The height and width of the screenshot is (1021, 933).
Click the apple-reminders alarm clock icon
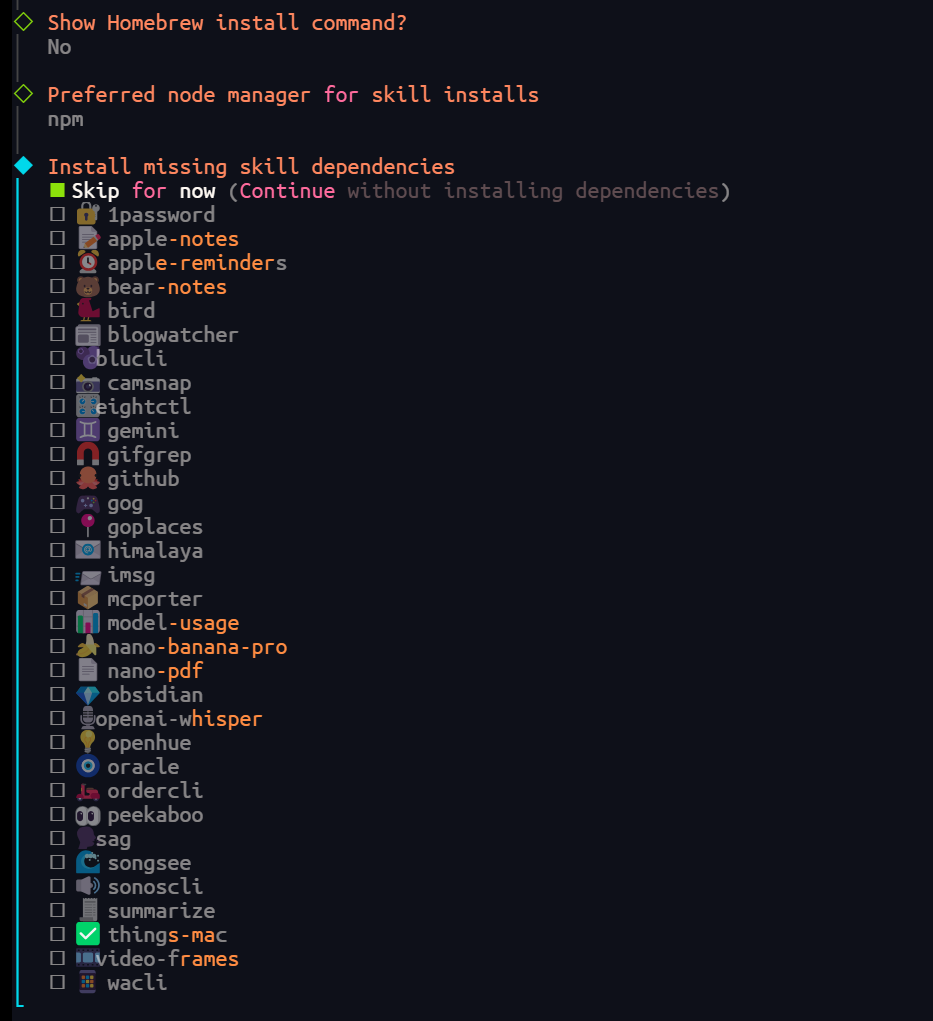click(x=88, y=262)
